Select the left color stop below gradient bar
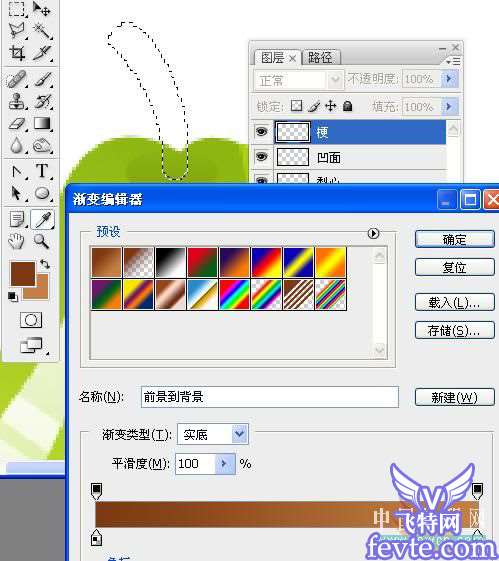This screenshot has width=499, height=561. click(97, 538)
